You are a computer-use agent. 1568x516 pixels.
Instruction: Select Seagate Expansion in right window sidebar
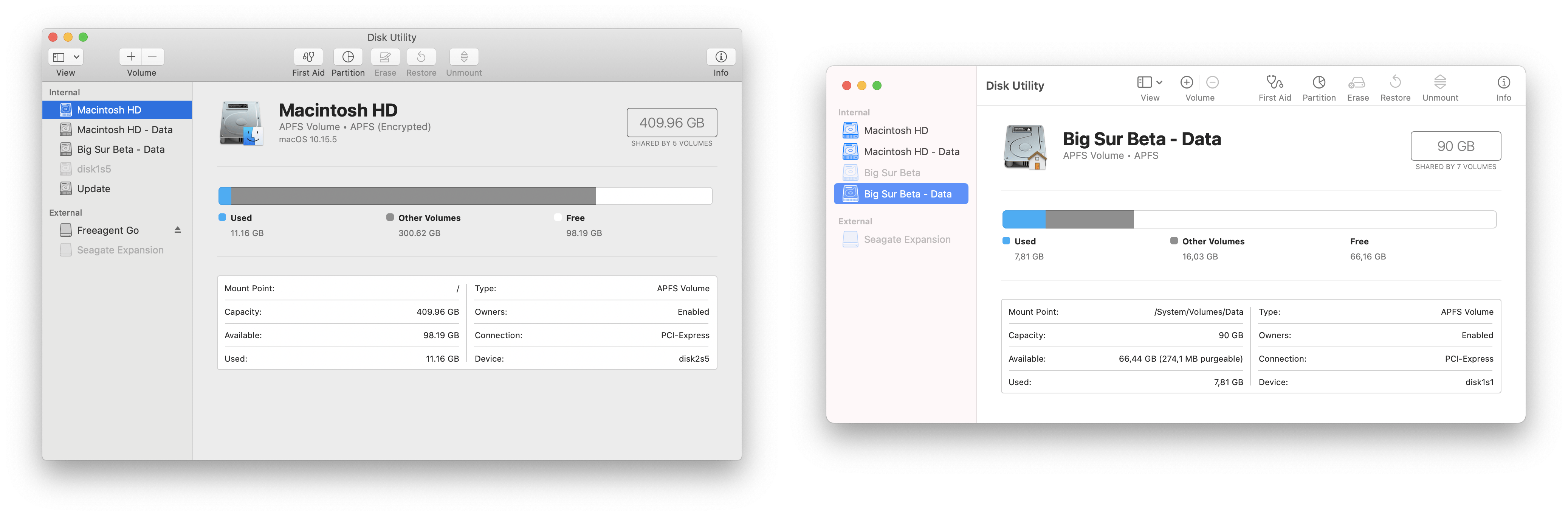tap(901, 239)
